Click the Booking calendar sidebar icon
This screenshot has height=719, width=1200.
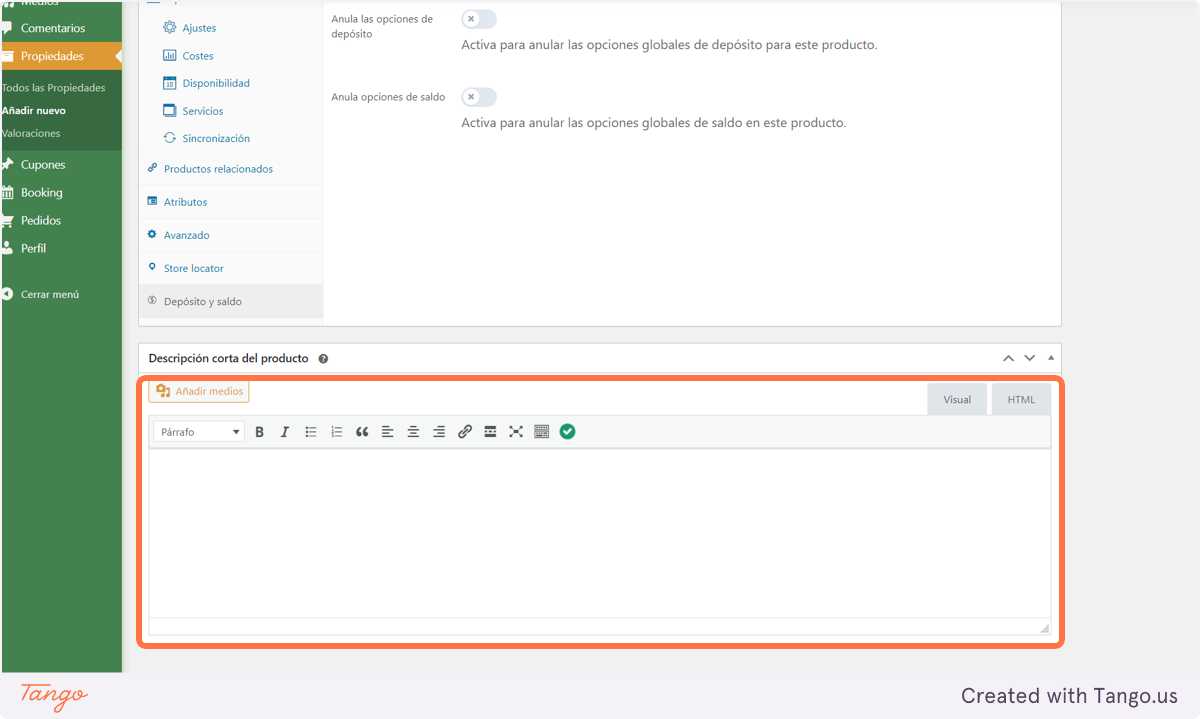[8, 193]
